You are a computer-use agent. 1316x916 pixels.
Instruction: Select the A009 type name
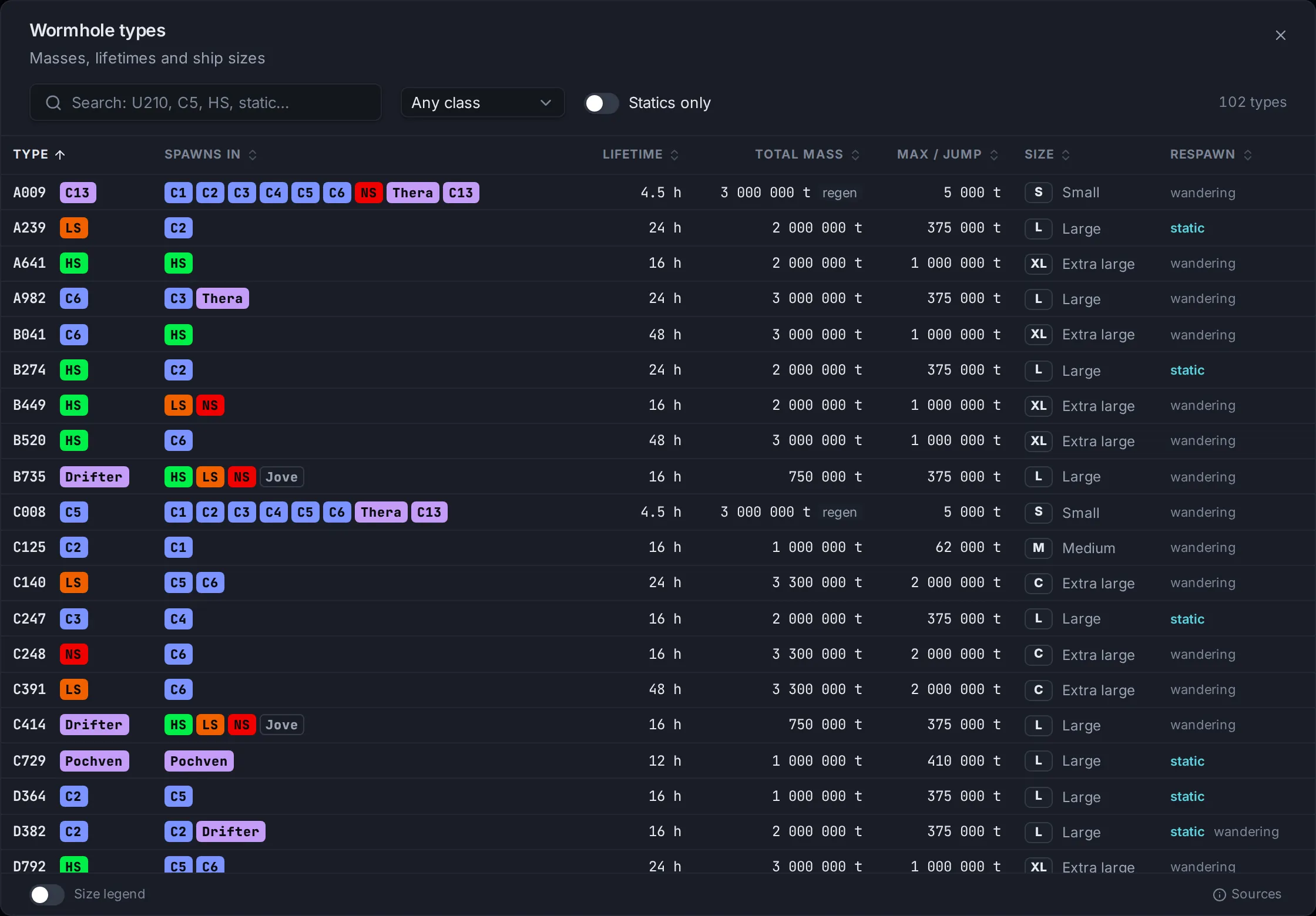point(29,193)
